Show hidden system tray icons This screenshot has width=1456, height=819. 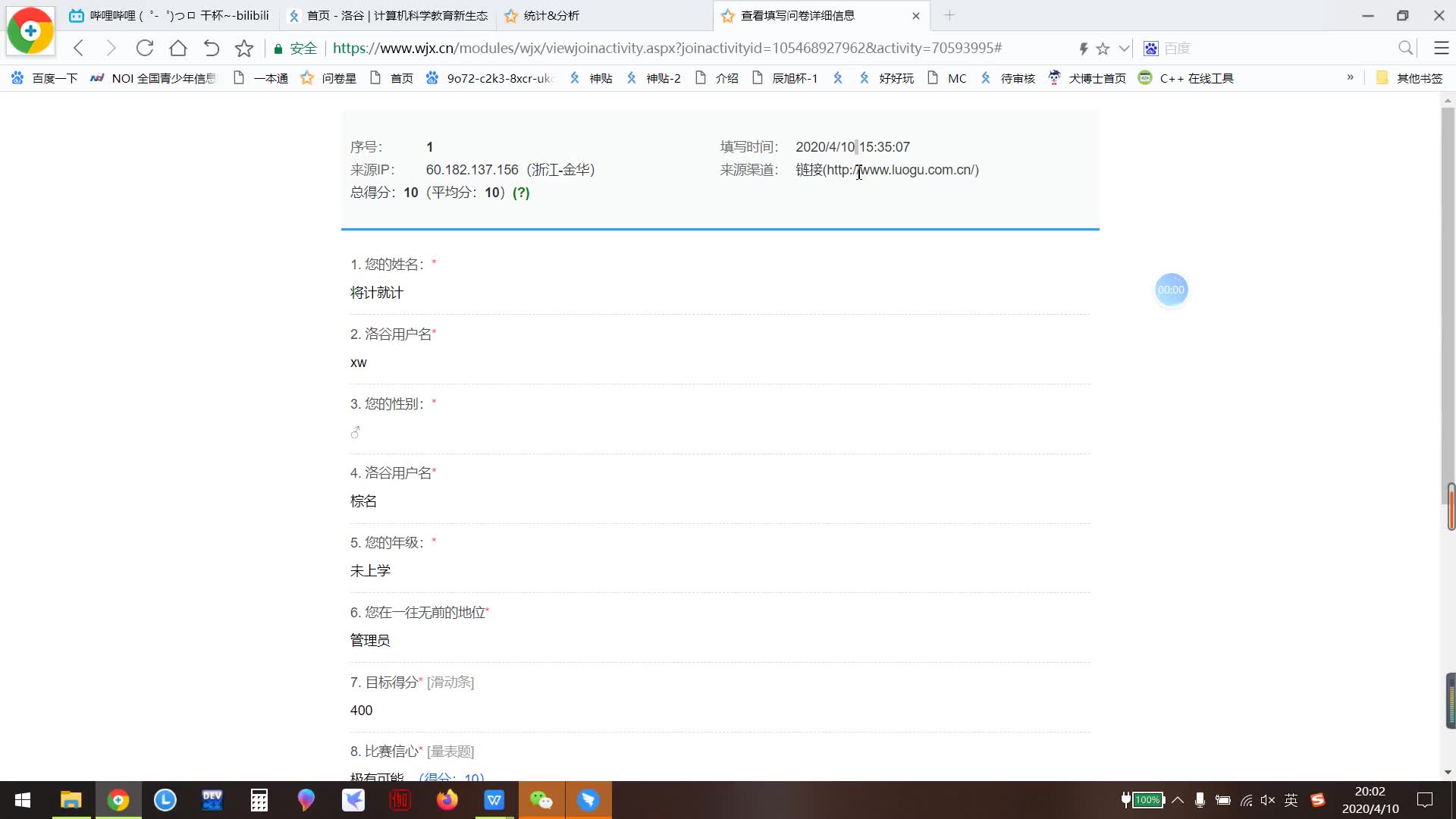point(1178,800)
